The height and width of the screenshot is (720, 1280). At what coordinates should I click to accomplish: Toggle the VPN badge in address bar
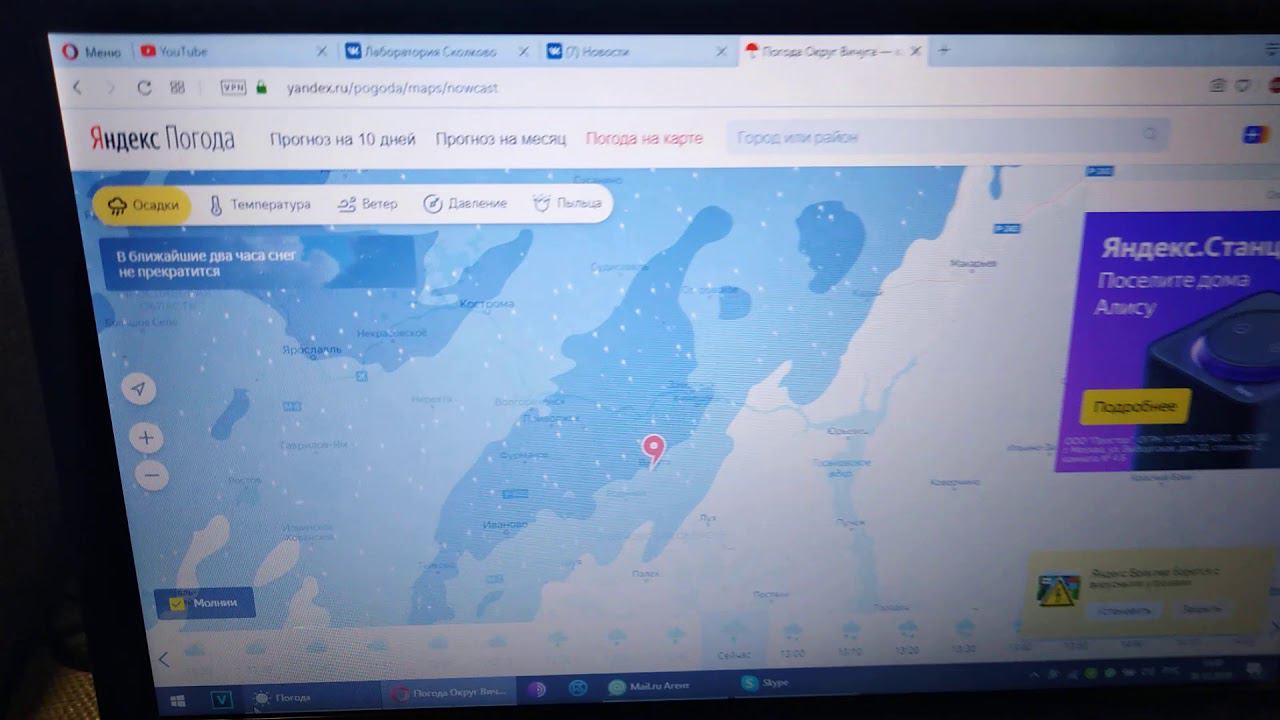tap(233, 88)
